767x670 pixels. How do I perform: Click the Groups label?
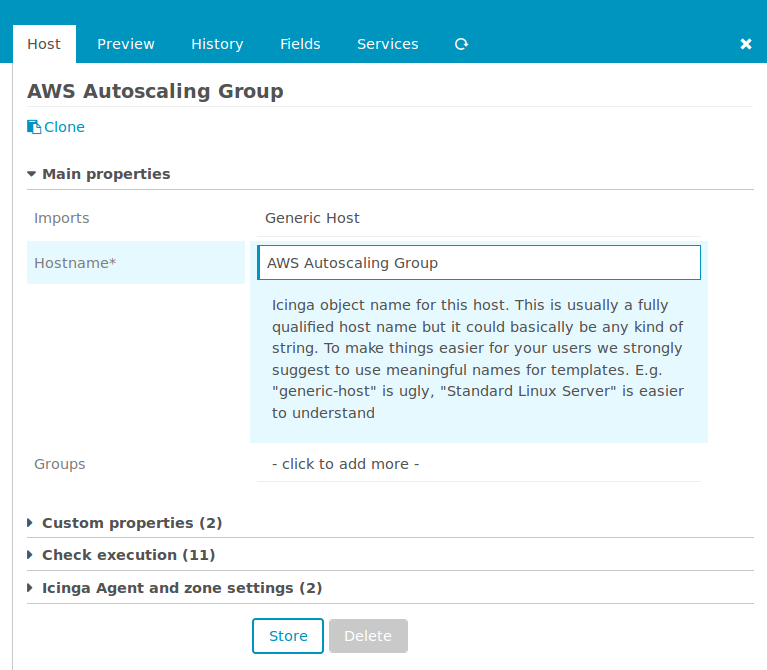[60, 464]
